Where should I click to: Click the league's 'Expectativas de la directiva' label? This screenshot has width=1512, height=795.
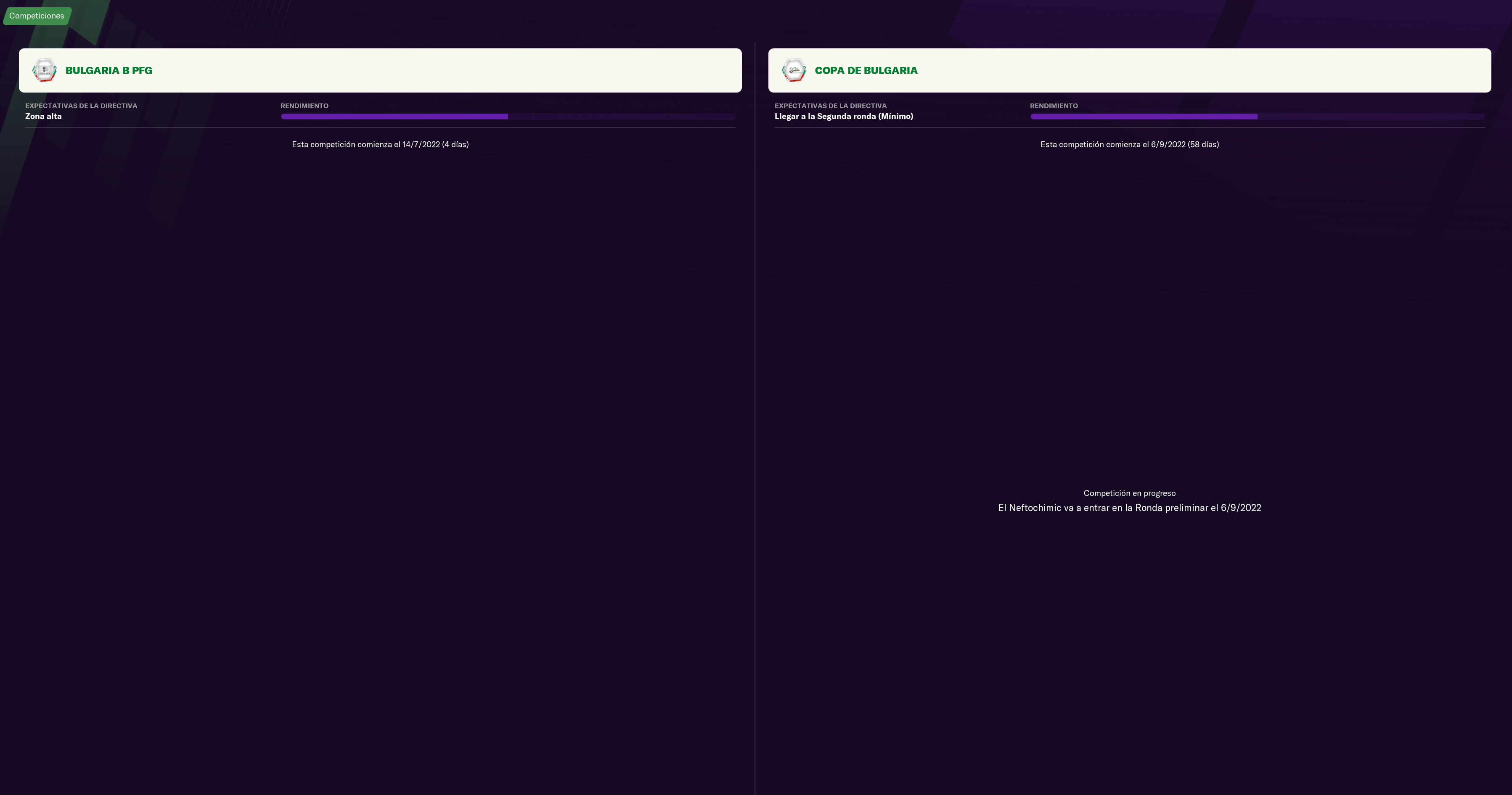81,106
